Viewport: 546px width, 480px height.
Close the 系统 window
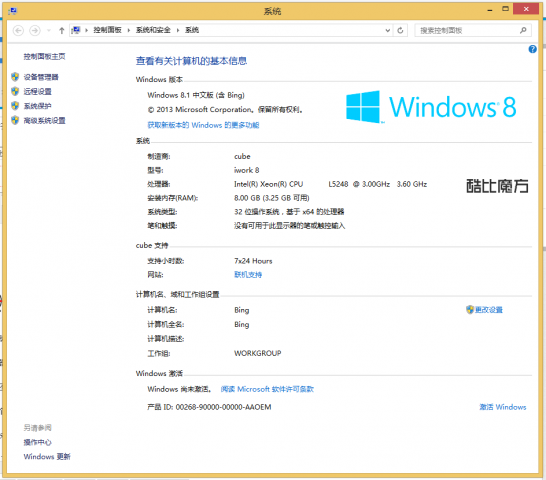(x=526, y=9)
